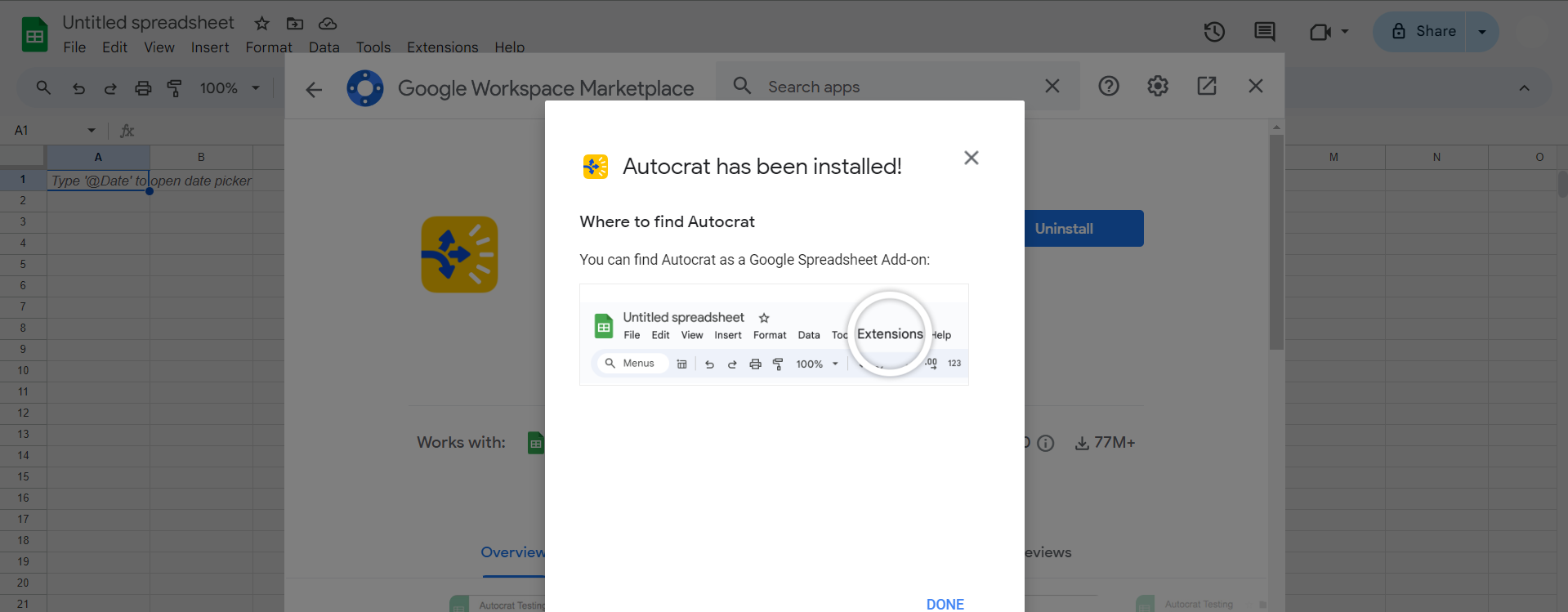Image resolution: width=1568 pixels, height=612 pixels.
Task: Click the Marketplace vertical scrollbar
Action: 1276,243
